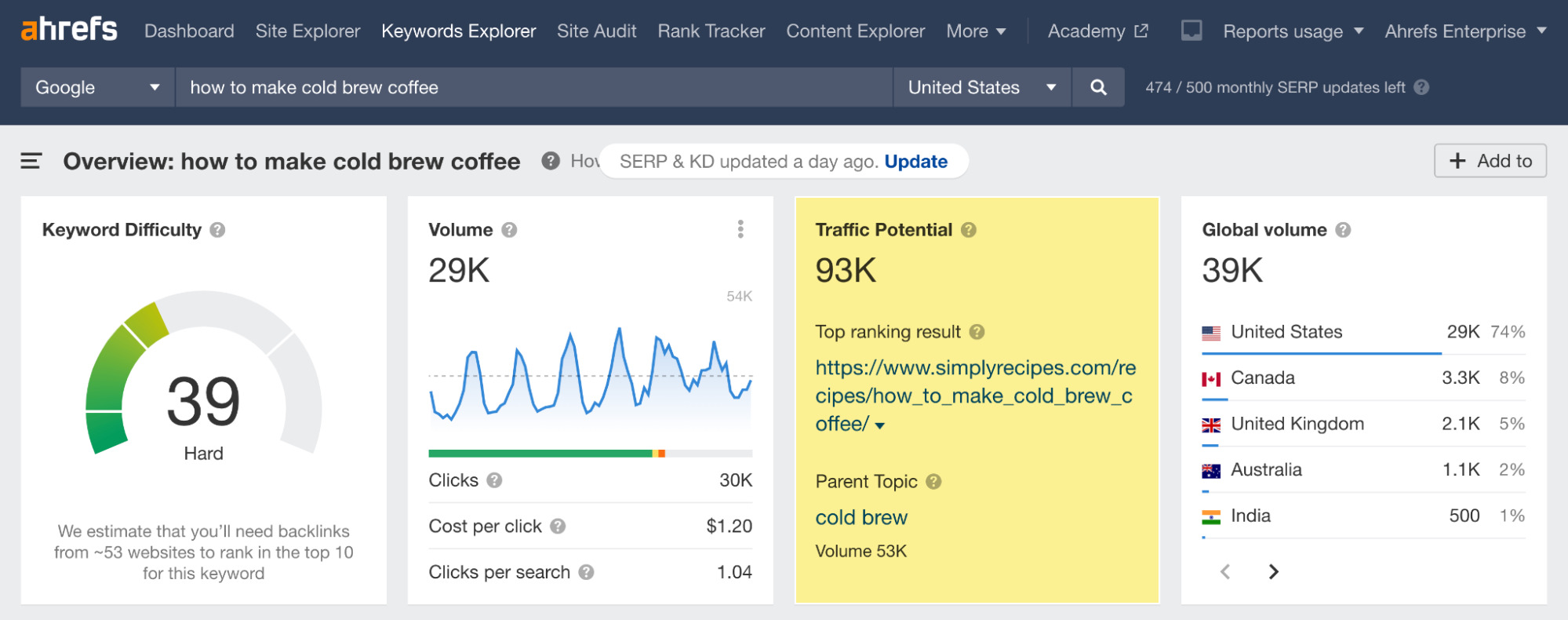Click the volume trend line chart
1568x620 pixels.
pyautogui.click(x=591, y=375)
